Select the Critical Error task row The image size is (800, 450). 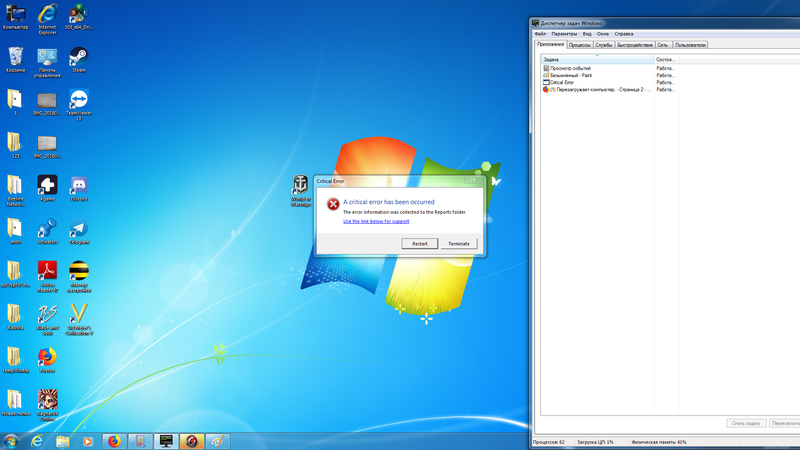[x=610, y=82]
